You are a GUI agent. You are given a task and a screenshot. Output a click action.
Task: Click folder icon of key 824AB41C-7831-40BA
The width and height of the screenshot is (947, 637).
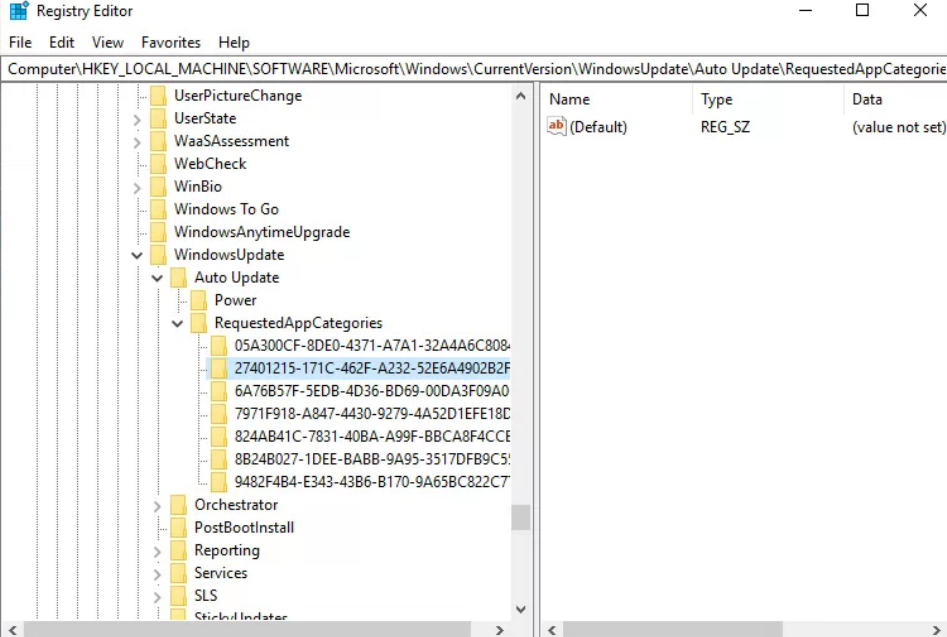click(219, 437)
